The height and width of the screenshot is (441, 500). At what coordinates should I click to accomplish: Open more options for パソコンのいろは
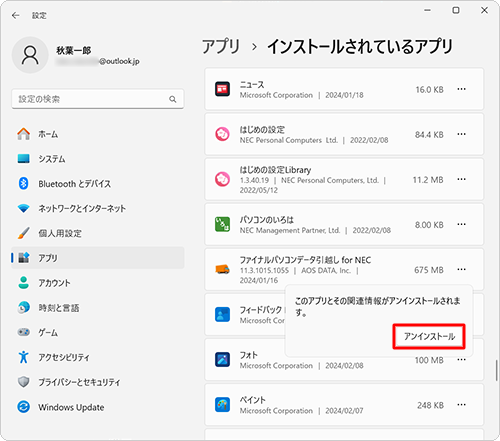tap(461, 224)
